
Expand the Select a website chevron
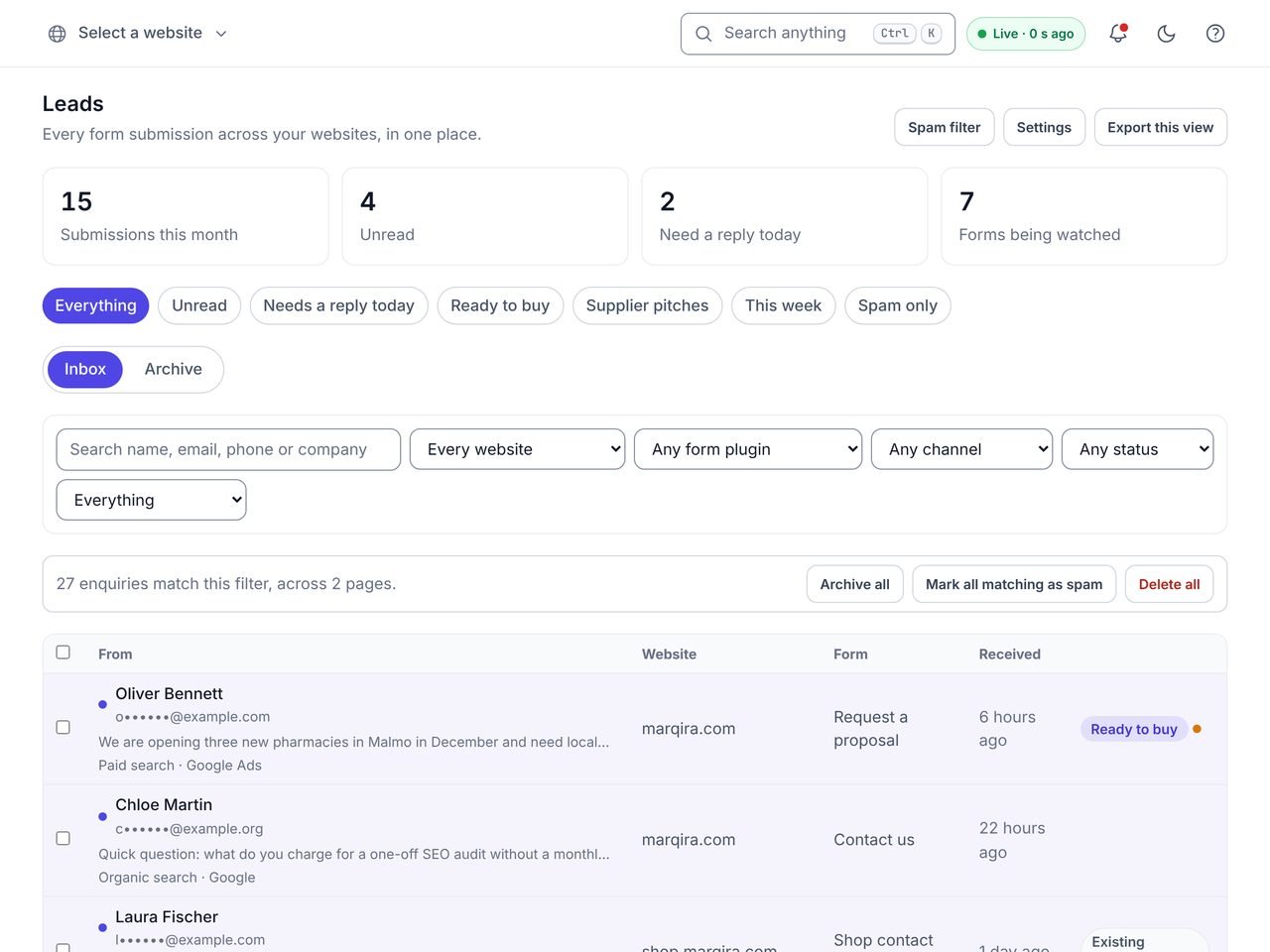point(221,34)
